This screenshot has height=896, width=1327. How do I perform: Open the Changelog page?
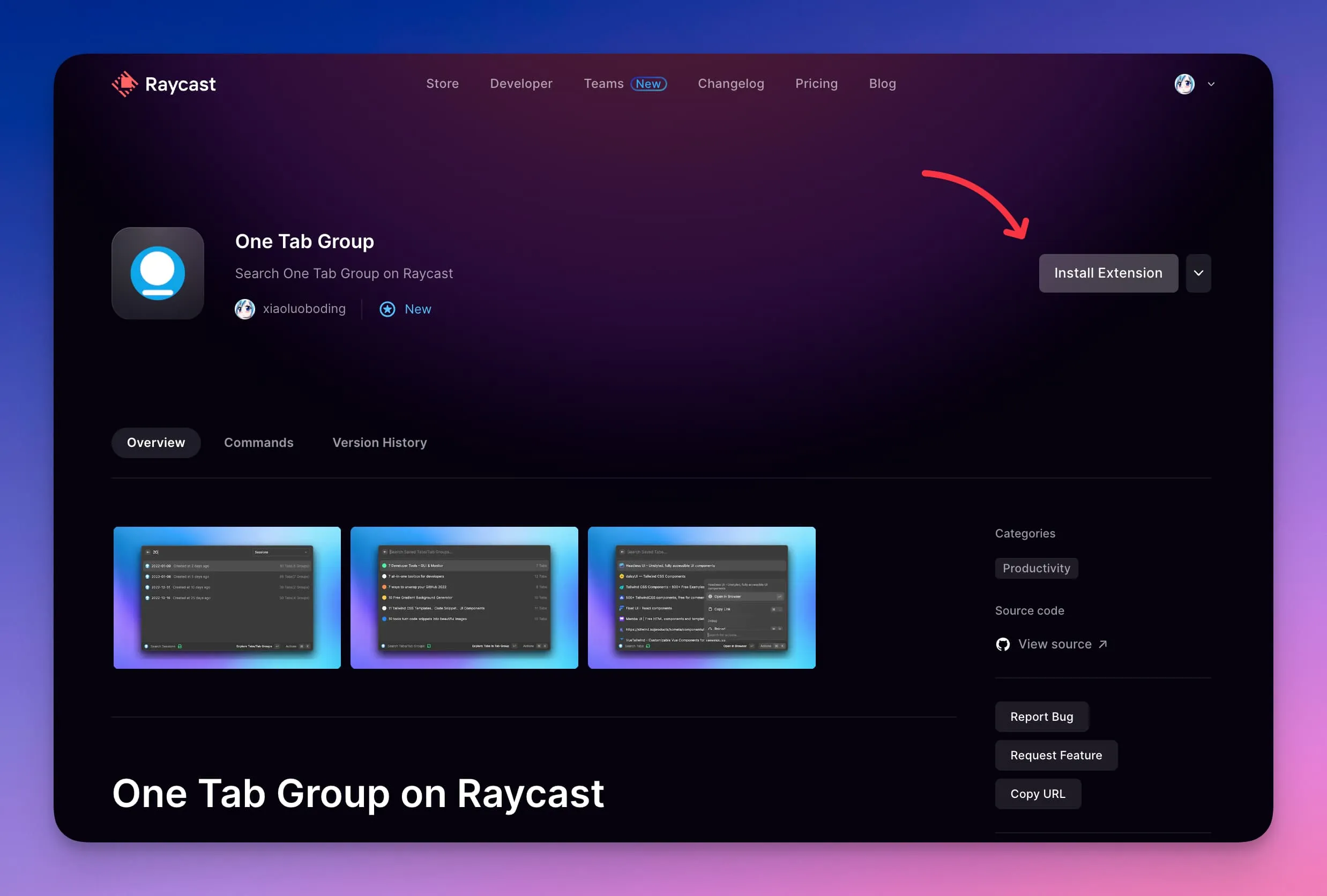pyautogui.click(x=731, y=84)
